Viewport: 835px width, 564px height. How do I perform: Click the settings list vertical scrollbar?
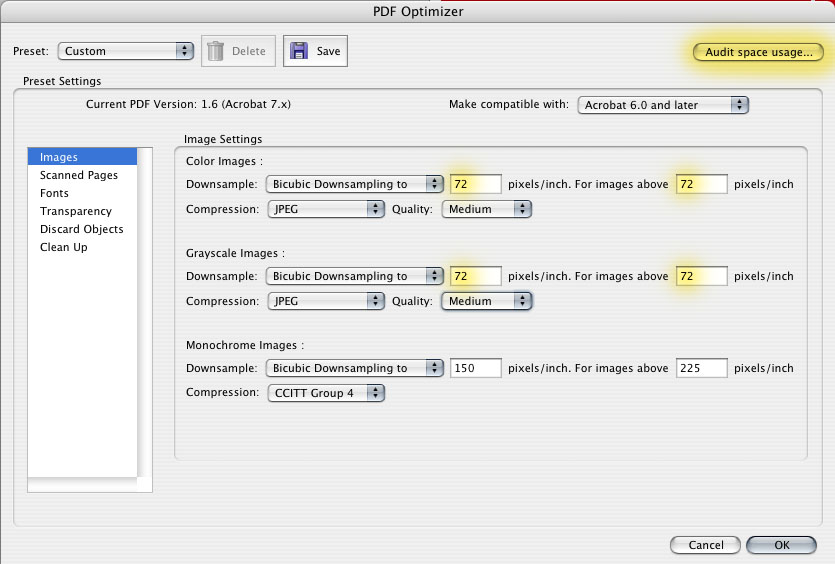point(145,313)
